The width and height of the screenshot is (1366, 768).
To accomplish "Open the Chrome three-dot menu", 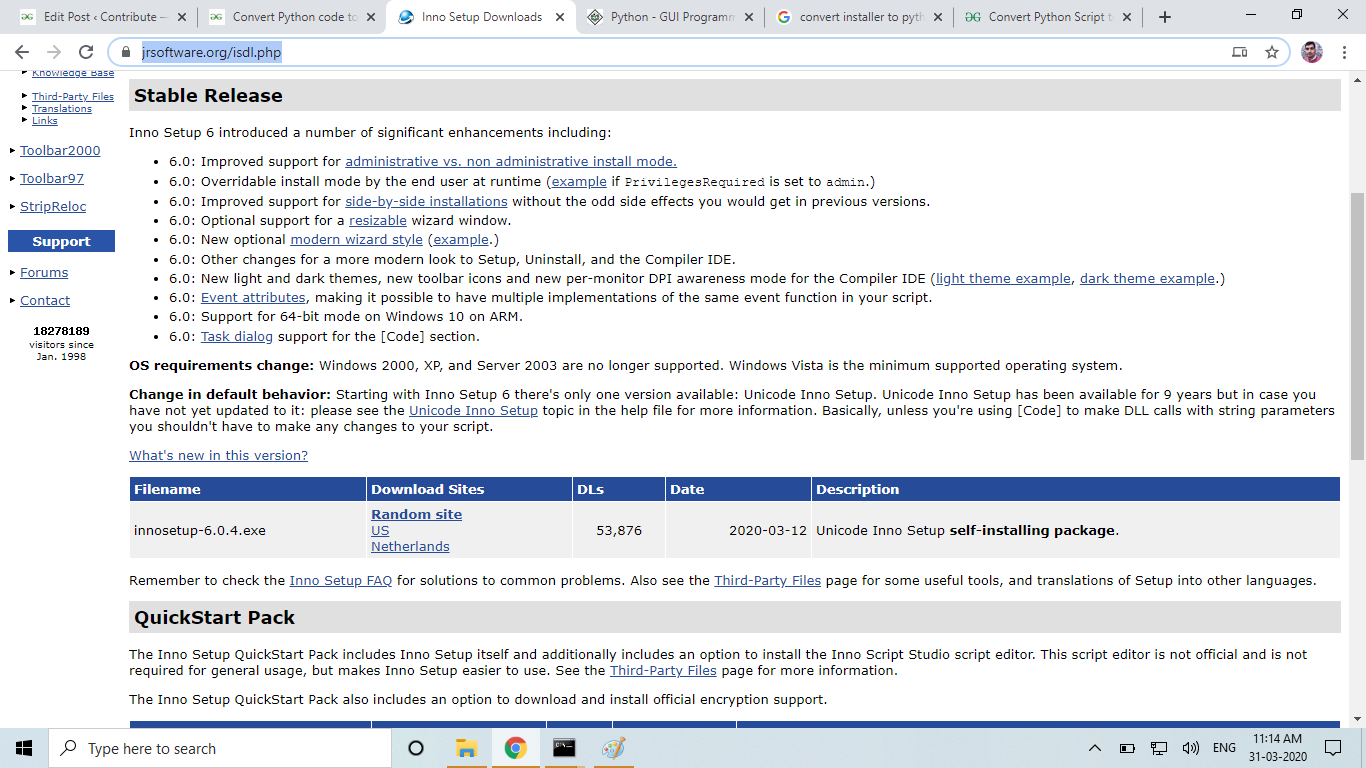I will coord(1345,52).
